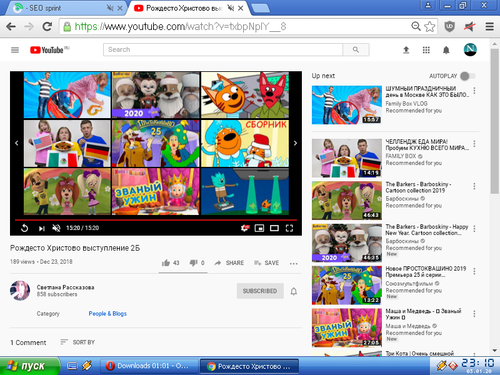Switch to miniplayer mode
Image resolution: width=500 pixels, height=375 pixels.
[x=259, y=228]
